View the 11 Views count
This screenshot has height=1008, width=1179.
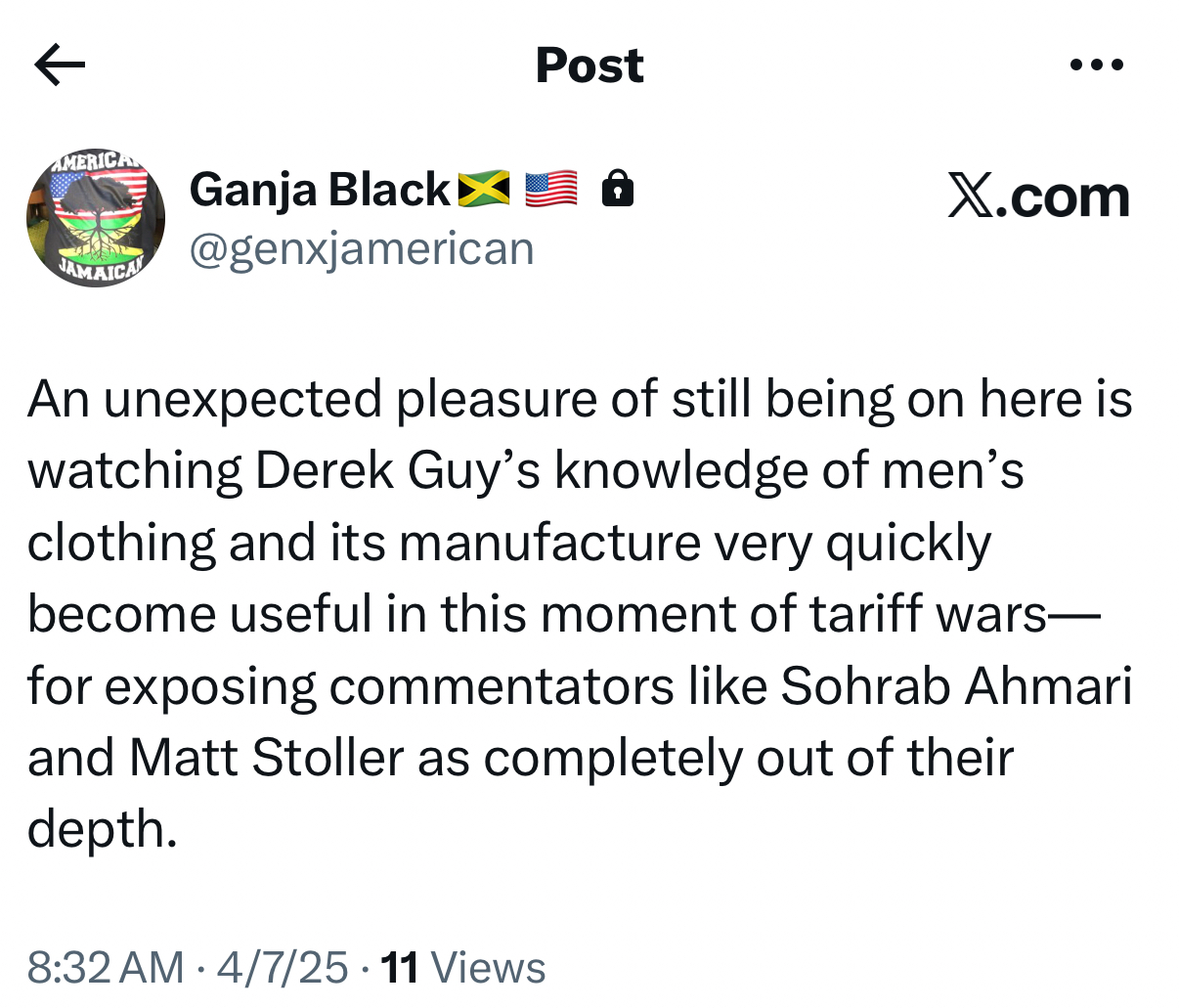pos(463,968)
